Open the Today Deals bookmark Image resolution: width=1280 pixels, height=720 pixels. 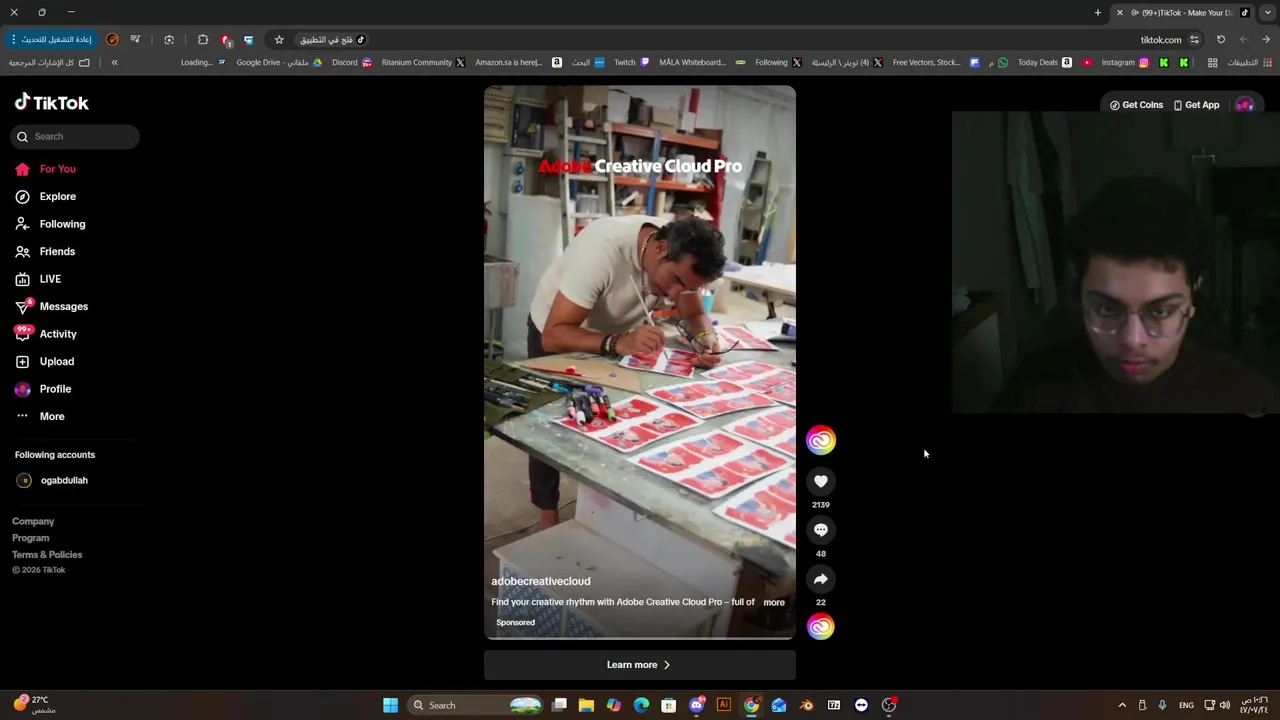coord(1045,63)
